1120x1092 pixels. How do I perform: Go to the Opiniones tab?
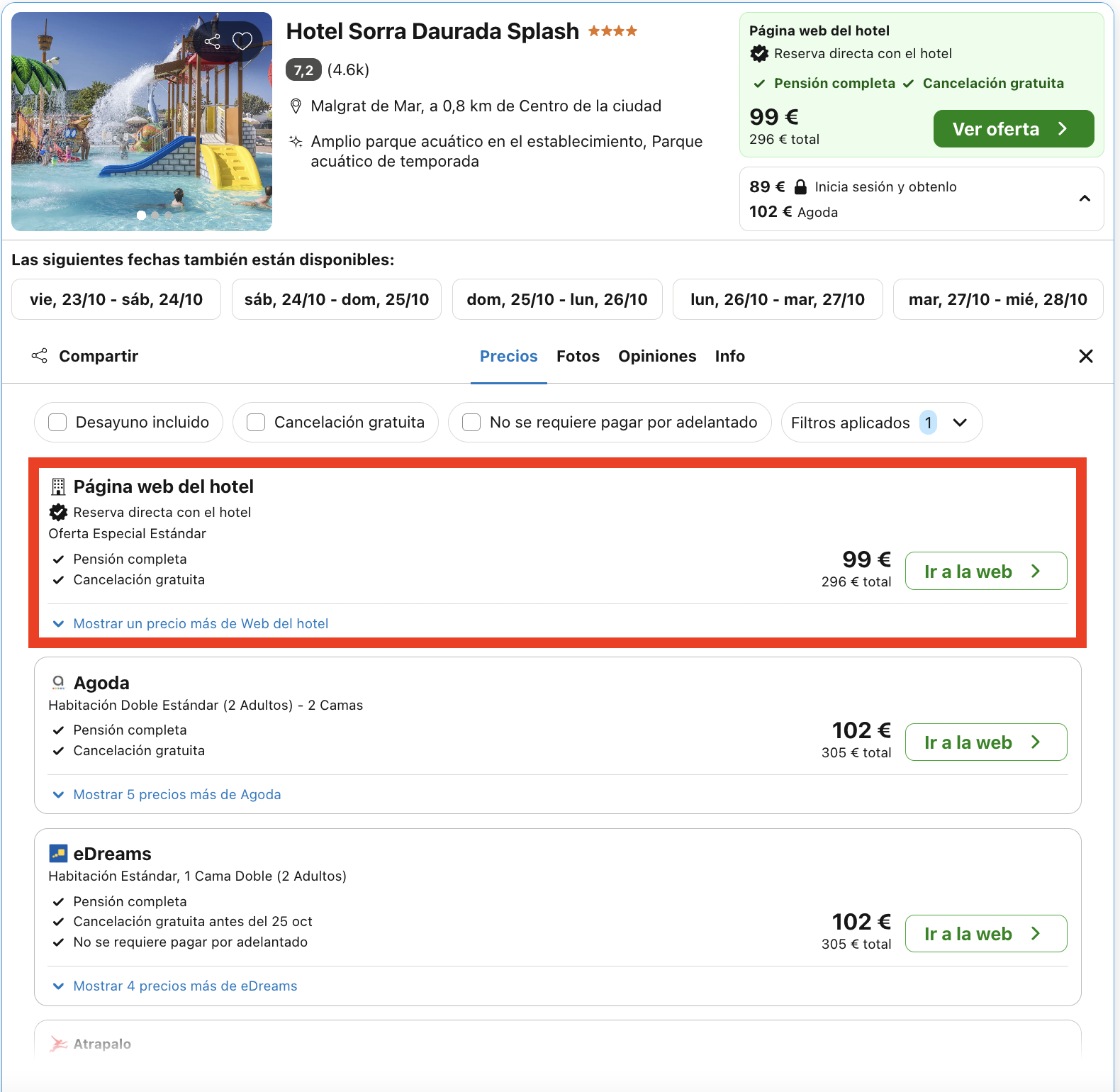(657, 356)
